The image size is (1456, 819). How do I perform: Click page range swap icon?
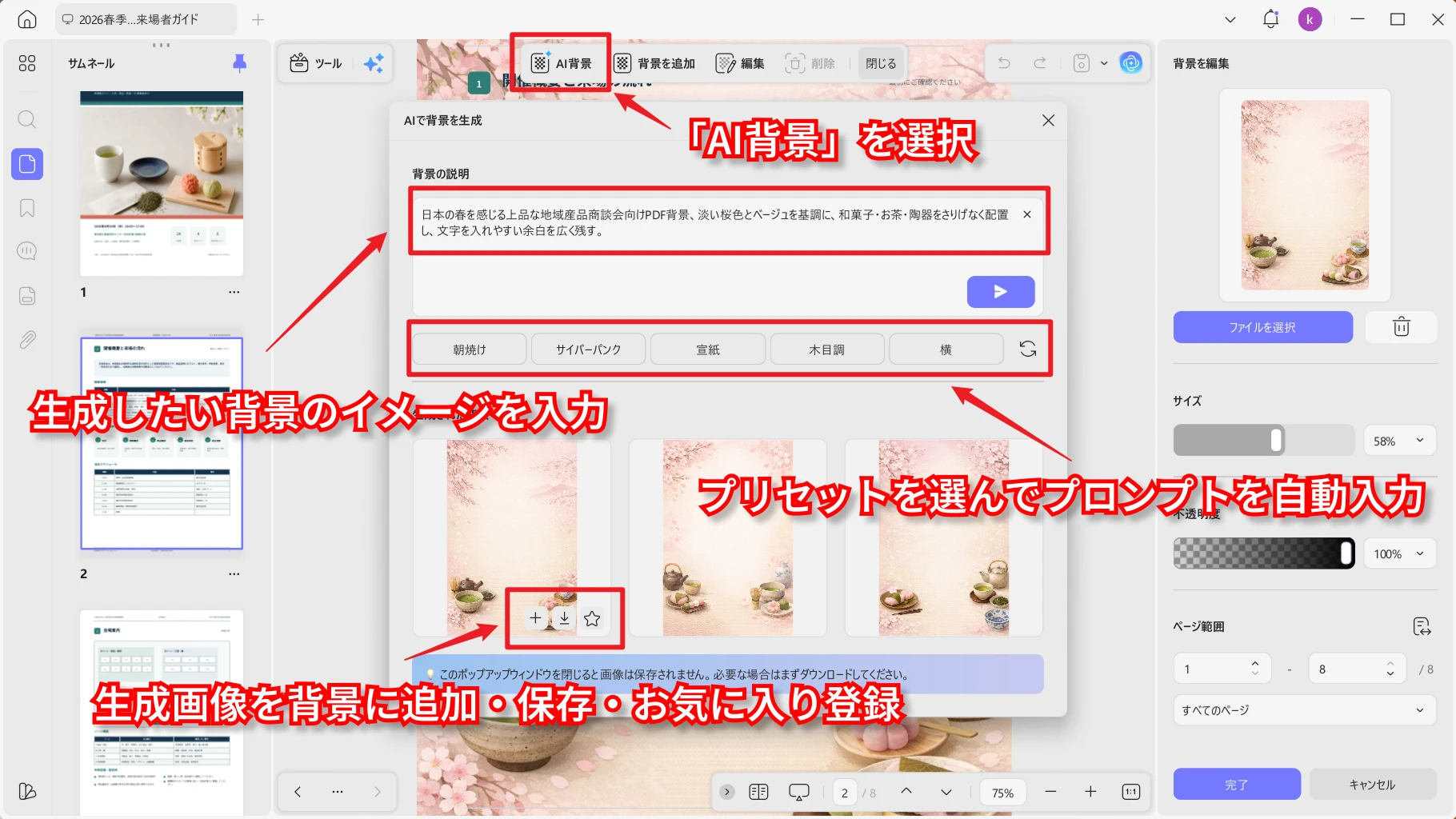[1422, 626]
